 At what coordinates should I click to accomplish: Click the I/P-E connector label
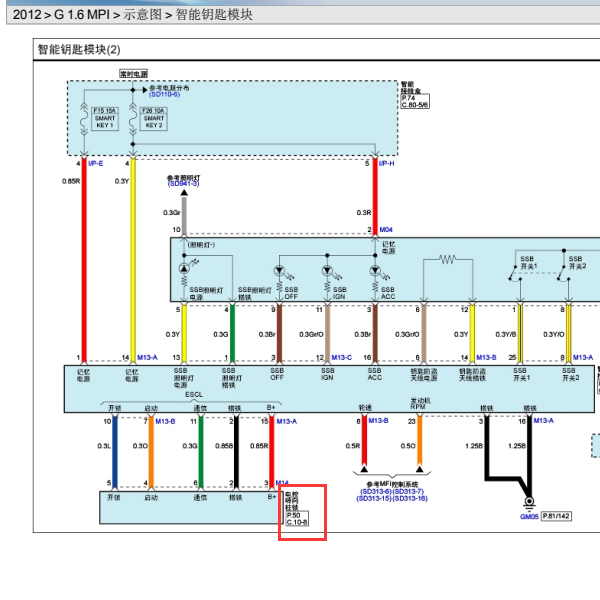95,163
